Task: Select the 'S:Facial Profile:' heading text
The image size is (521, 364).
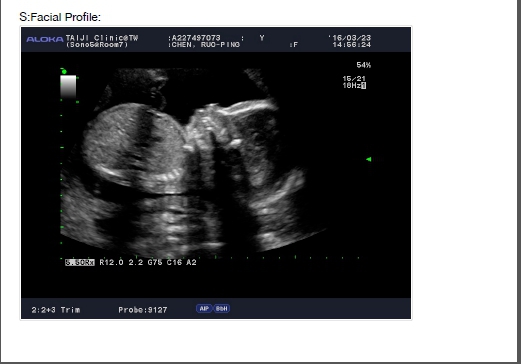Action: pos(60,17)
